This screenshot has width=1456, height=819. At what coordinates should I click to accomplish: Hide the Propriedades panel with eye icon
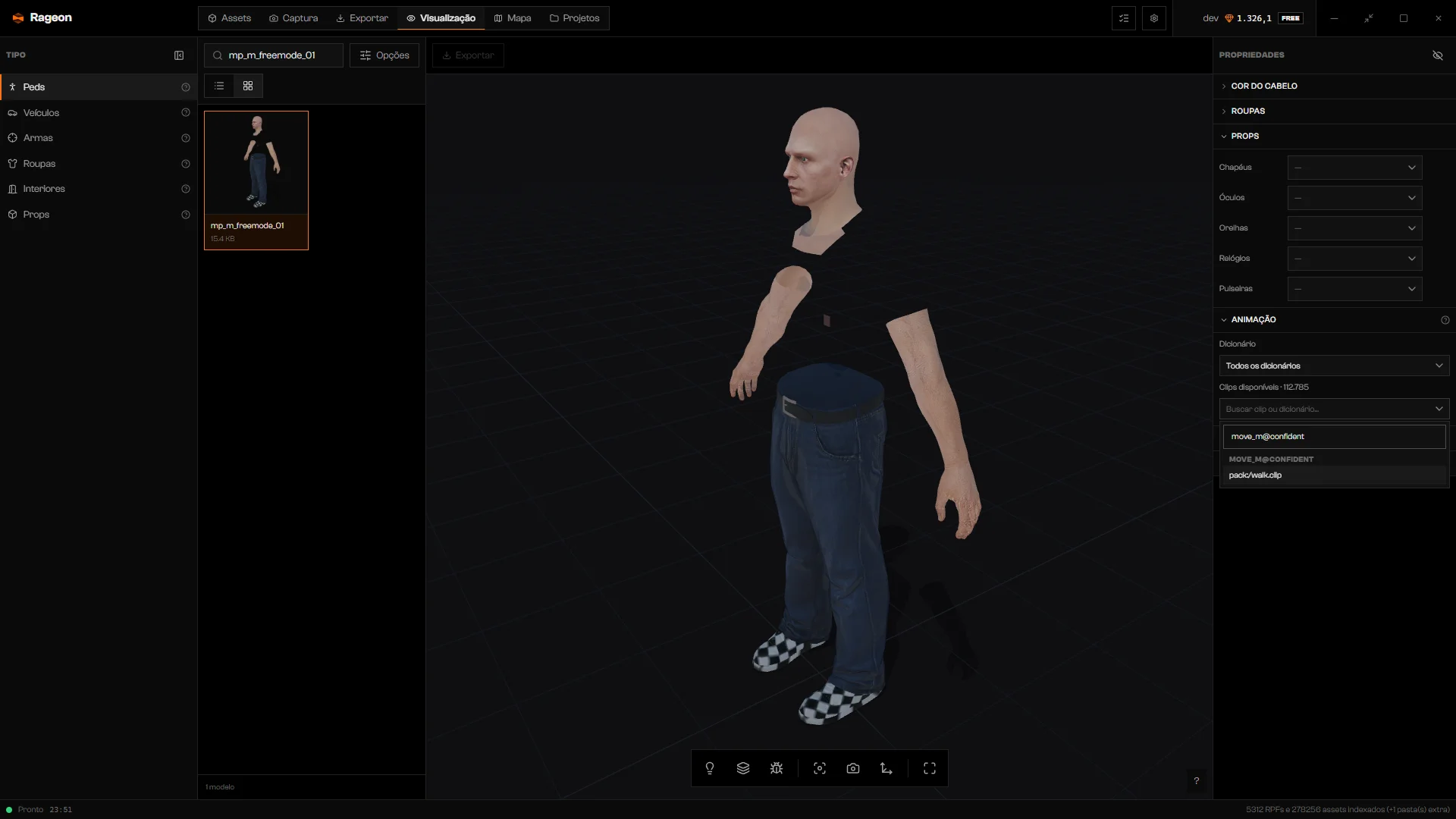pyautogui.click(x=1438, y=55)
